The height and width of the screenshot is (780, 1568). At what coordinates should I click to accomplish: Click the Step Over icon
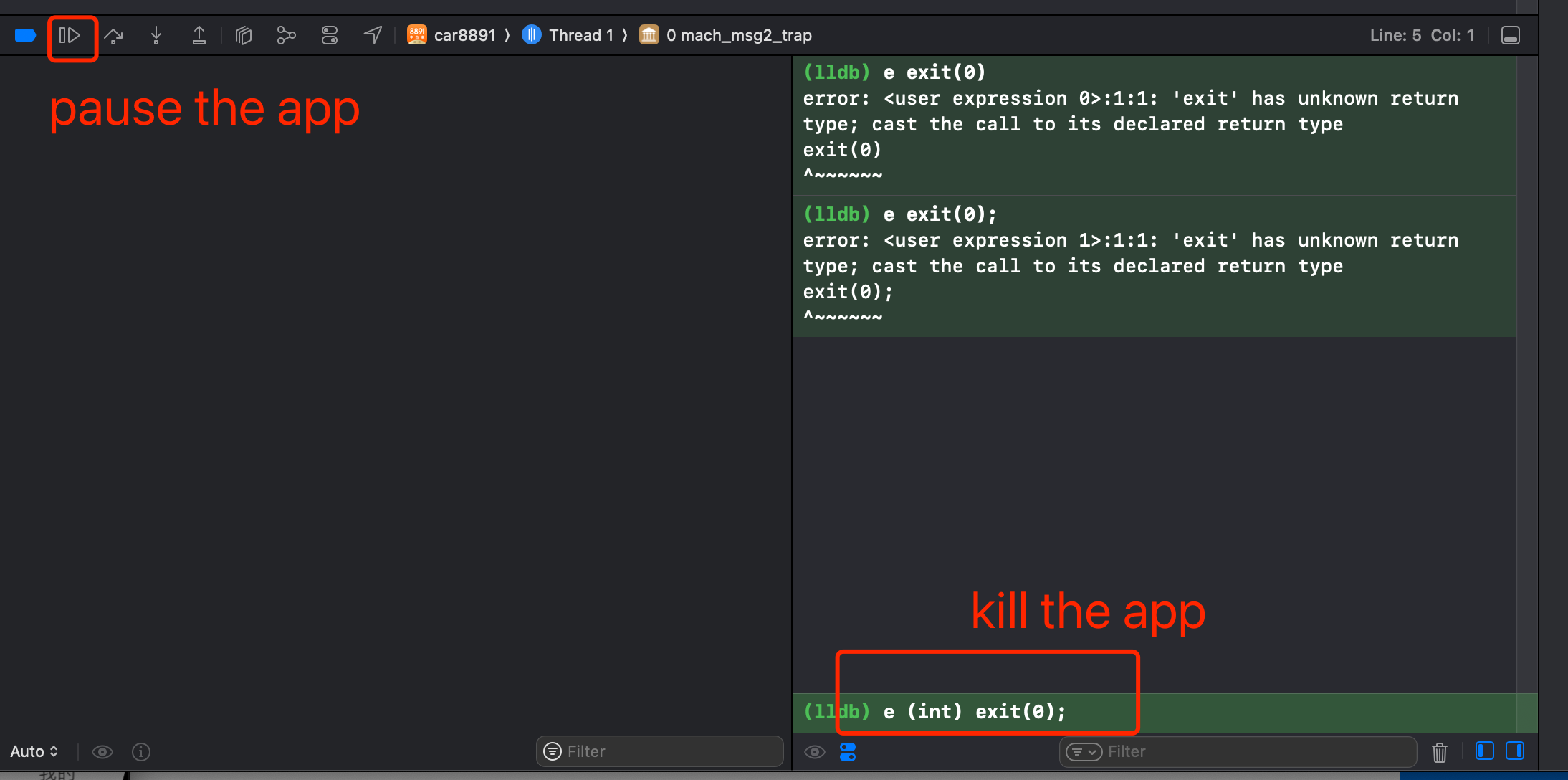pyautogui.click(x=113, y=35)
